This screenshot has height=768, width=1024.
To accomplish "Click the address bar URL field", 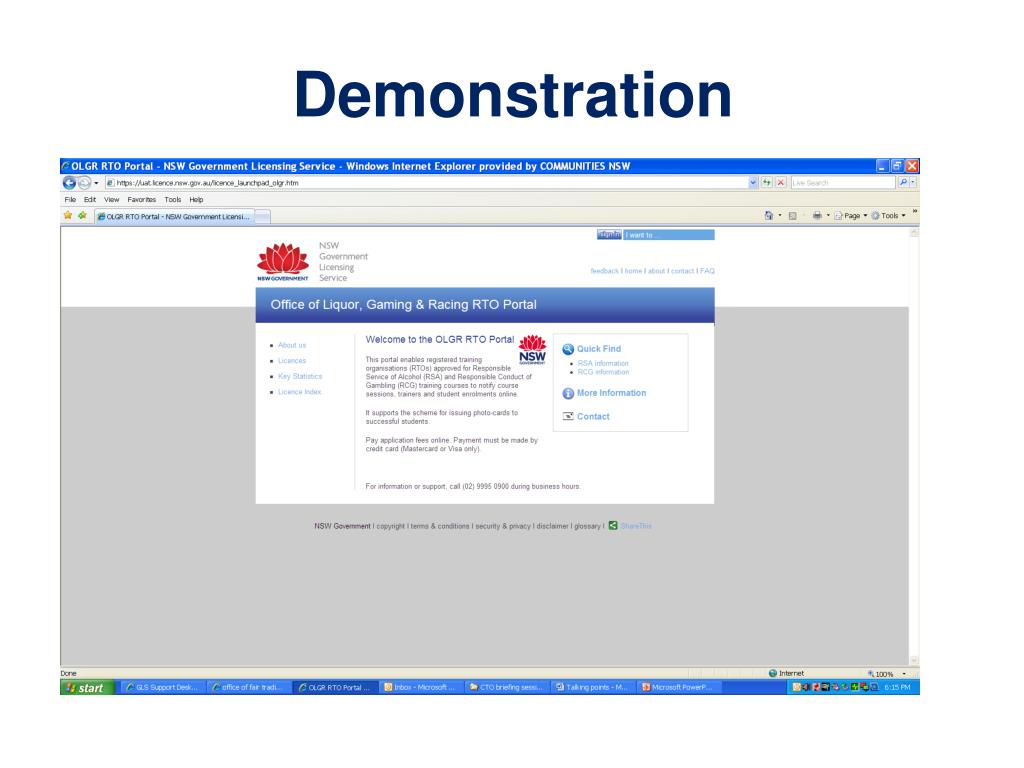I will [426, 183].
